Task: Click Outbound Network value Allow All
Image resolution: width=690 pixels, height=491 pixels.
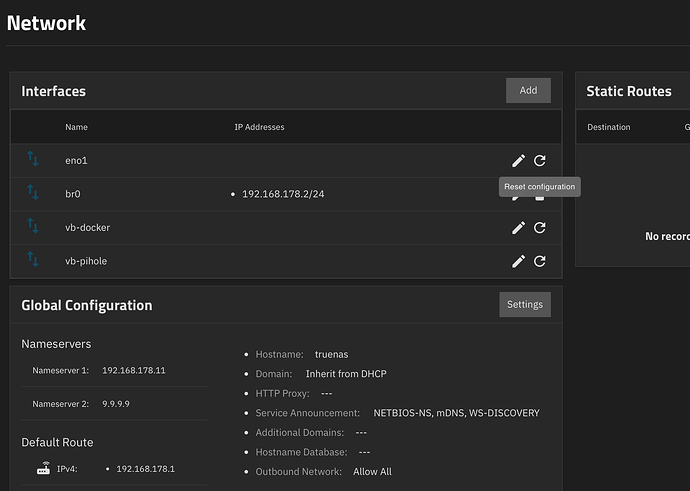Action: (372, 472)
